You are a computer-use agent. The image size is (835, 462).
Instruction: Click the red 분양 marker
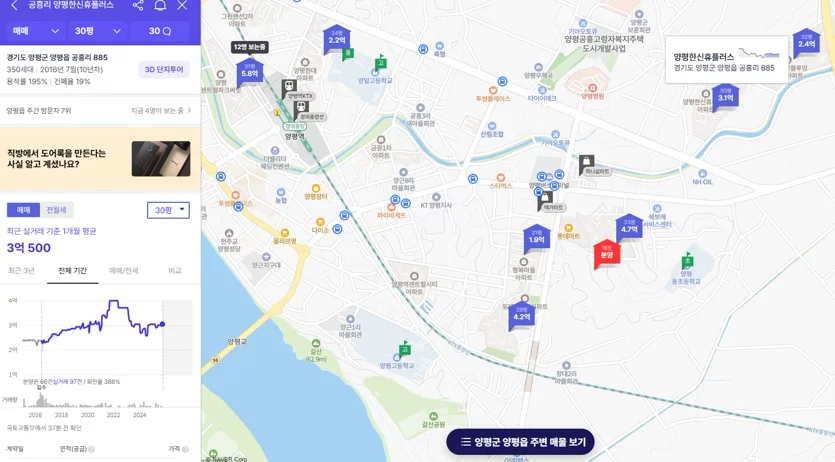607,254
